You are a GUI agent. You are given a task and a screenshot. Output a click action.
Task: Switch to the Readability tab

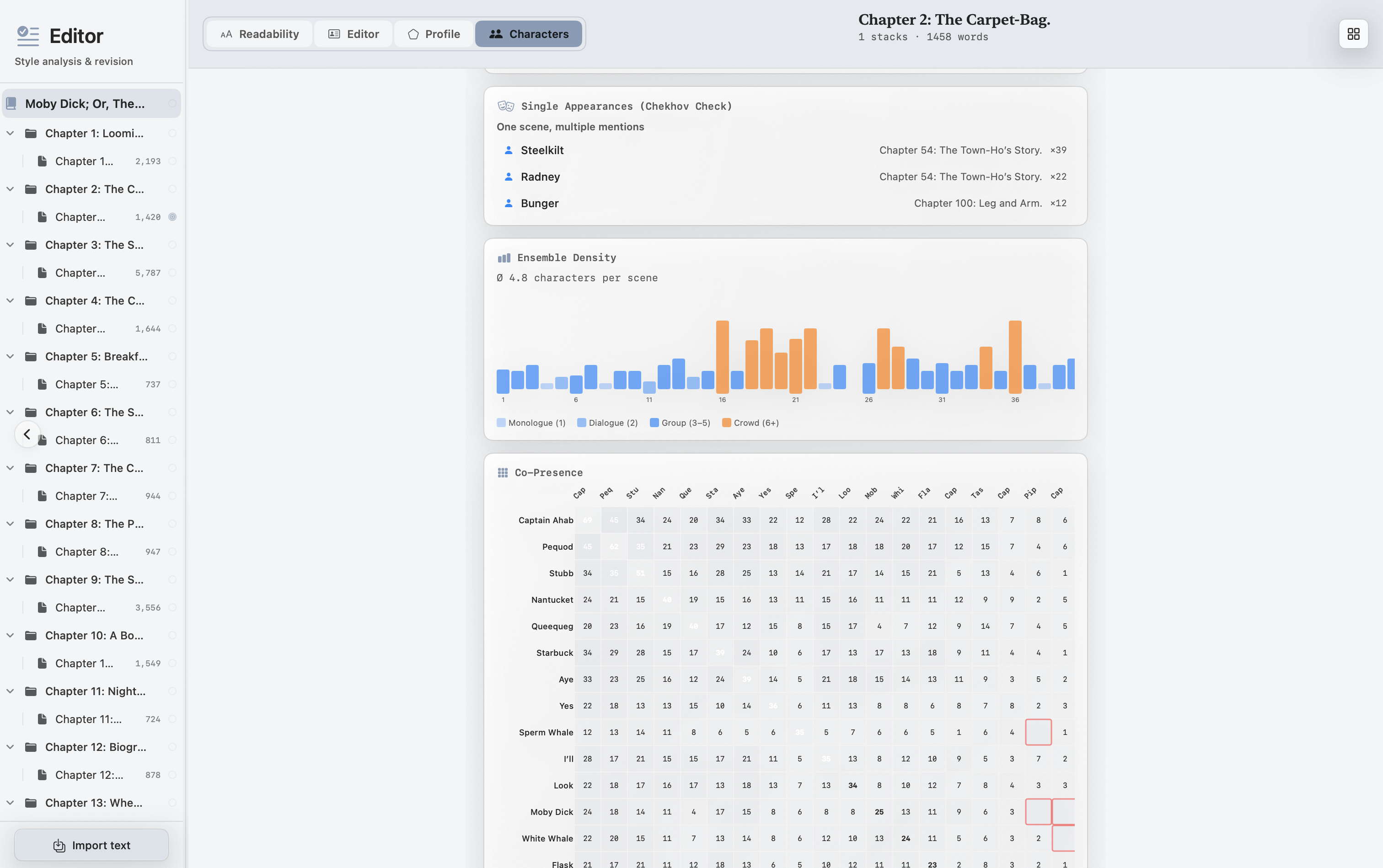(x=259, y=34)
